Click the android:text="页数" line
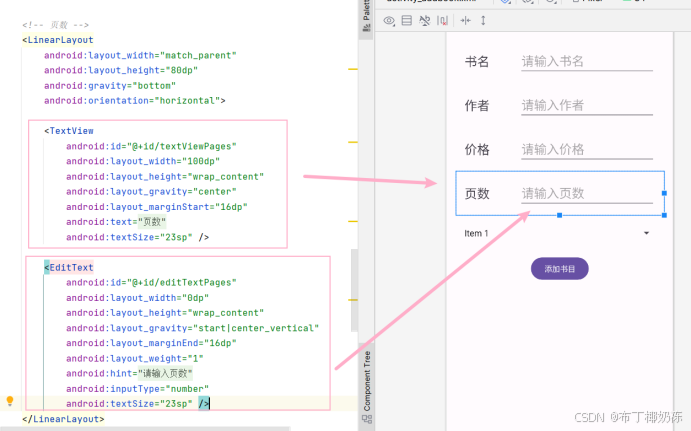The height and width of the screenshot is (431, 691). coord(116,222)
